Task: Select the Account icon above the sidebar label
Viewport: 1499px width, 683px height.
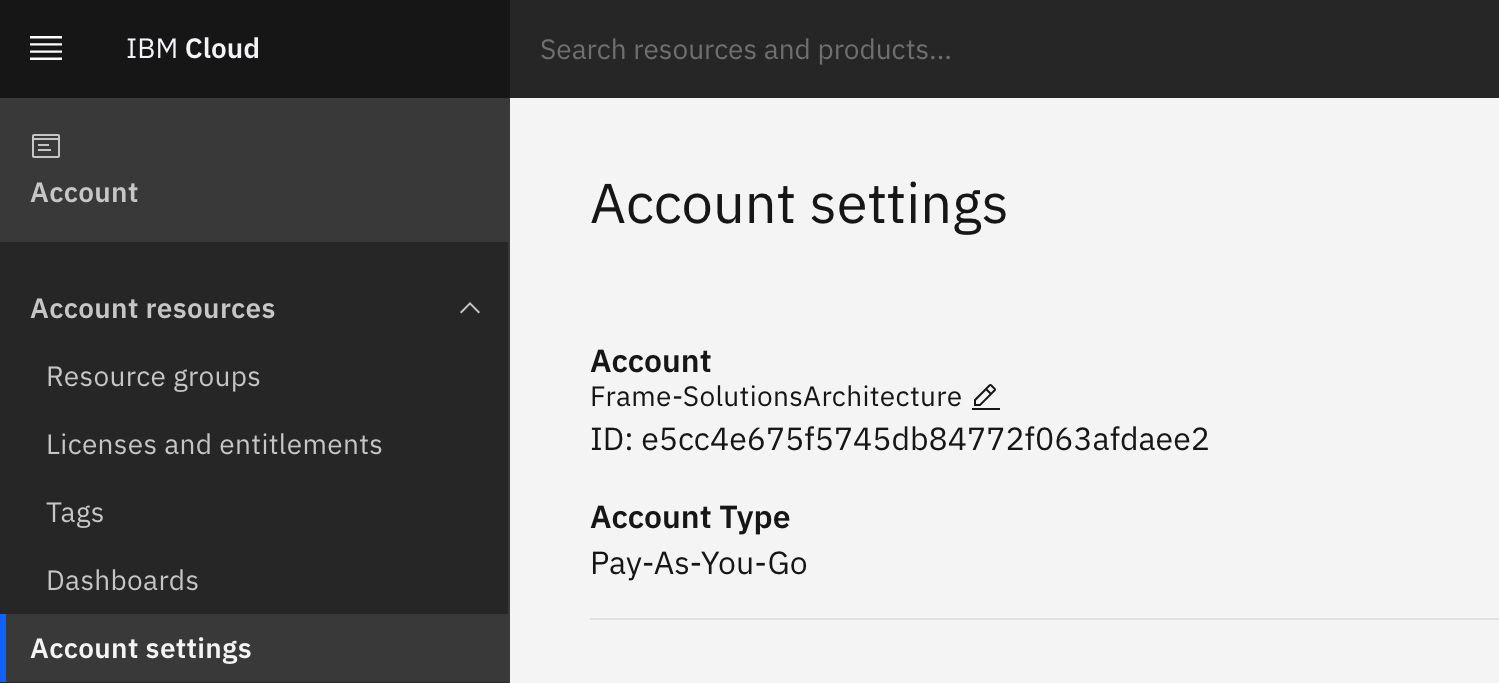Action: [46, 145]
